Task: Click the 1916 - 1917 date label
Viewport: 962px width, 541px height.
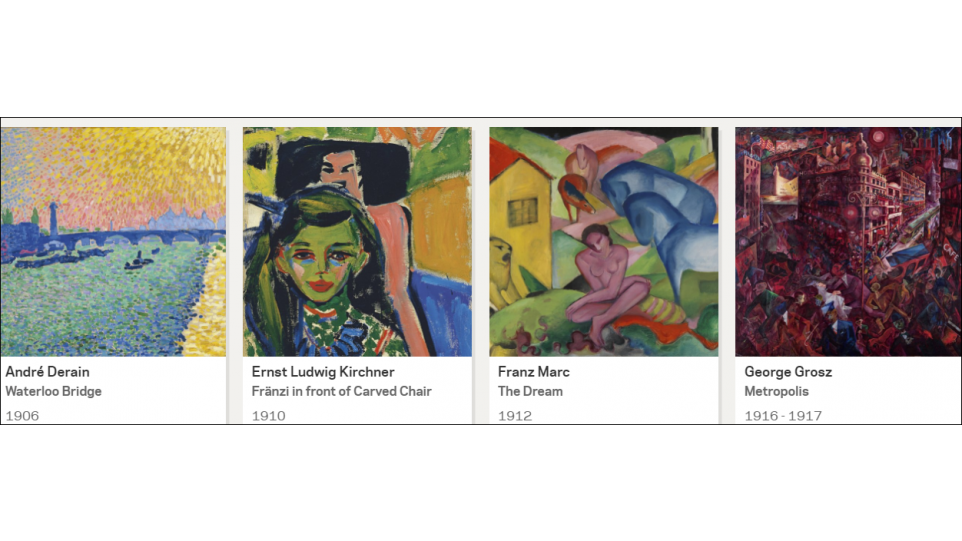Action: point(783,416)
